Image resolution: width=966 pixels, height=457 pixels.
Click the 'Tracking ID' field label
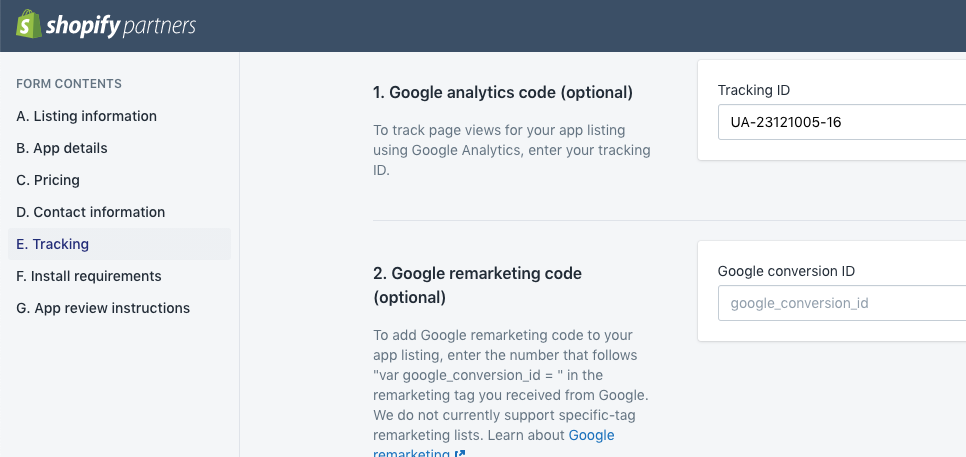[x=754, y=91]
